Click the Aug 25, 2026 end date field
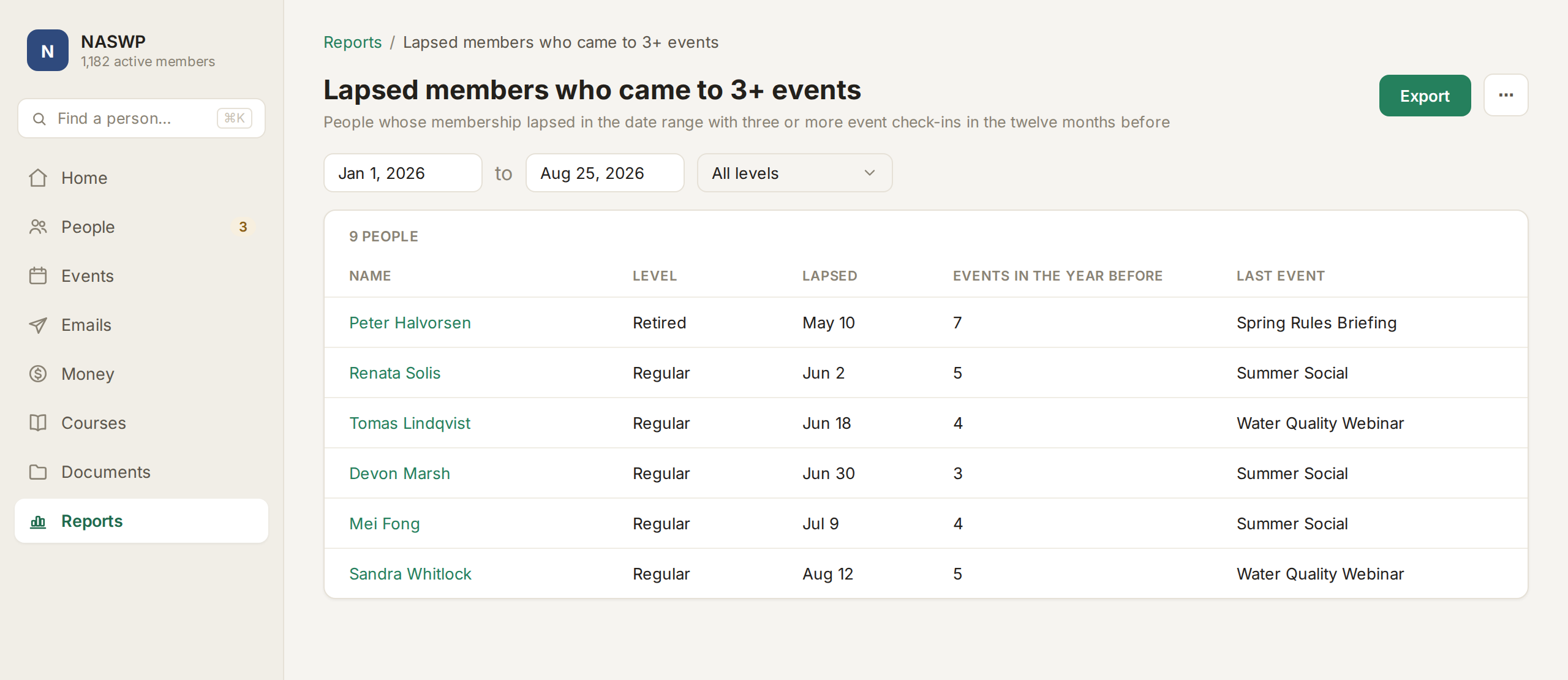Image resolution: width=1568 pixels, height=680 pixels. (x=605, y=173)
